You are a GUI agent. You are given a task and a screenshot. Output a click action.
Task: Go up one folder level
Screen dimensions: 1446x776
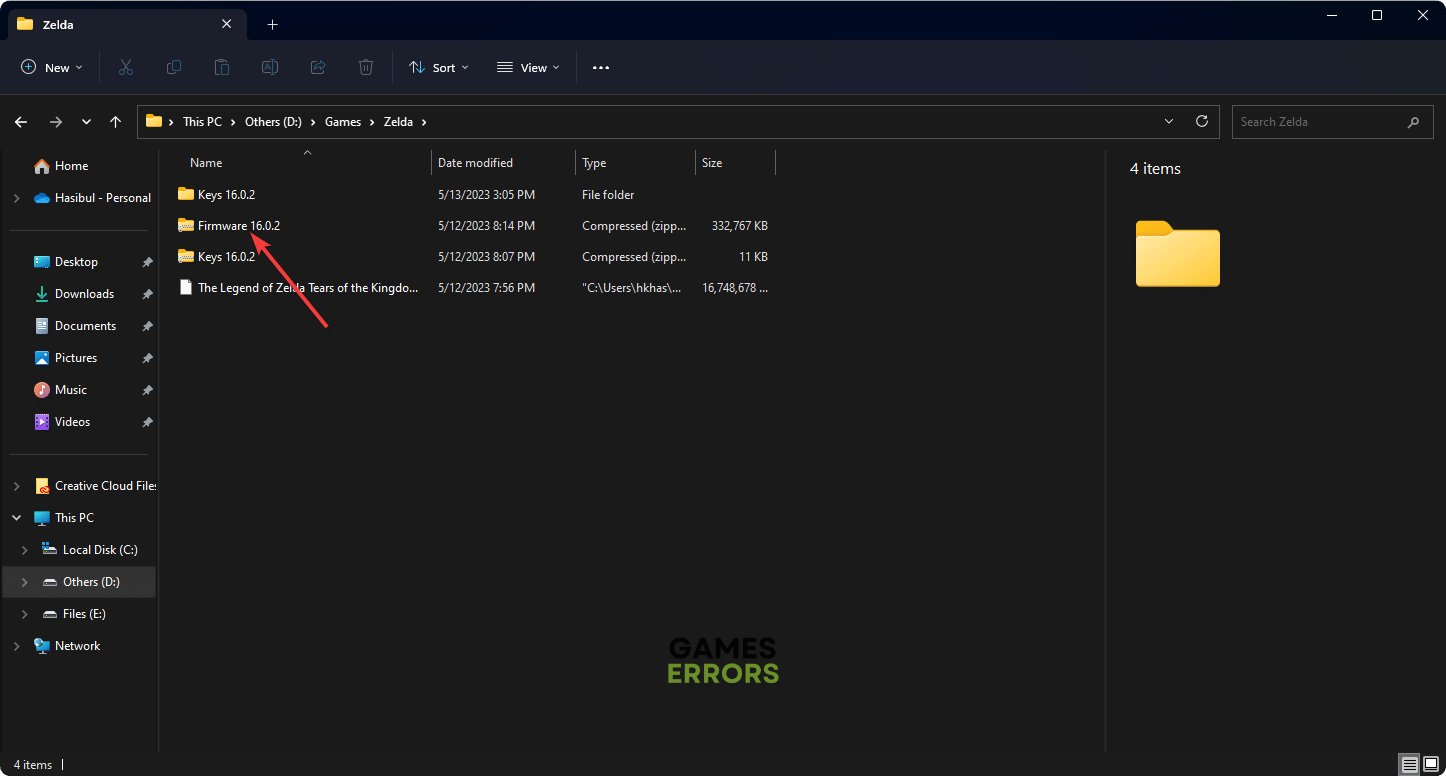116,122
